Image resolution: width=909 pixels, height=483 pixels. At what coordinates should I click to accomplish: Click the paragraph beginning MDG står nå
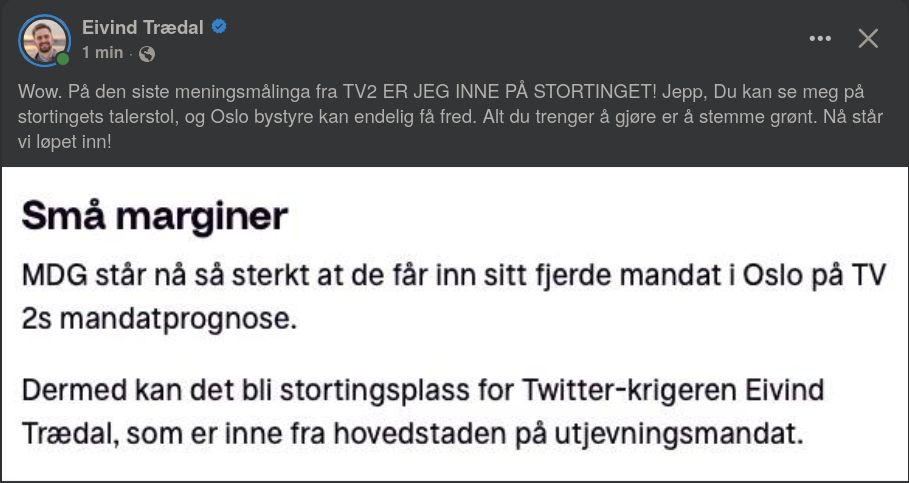coord(454,297)
